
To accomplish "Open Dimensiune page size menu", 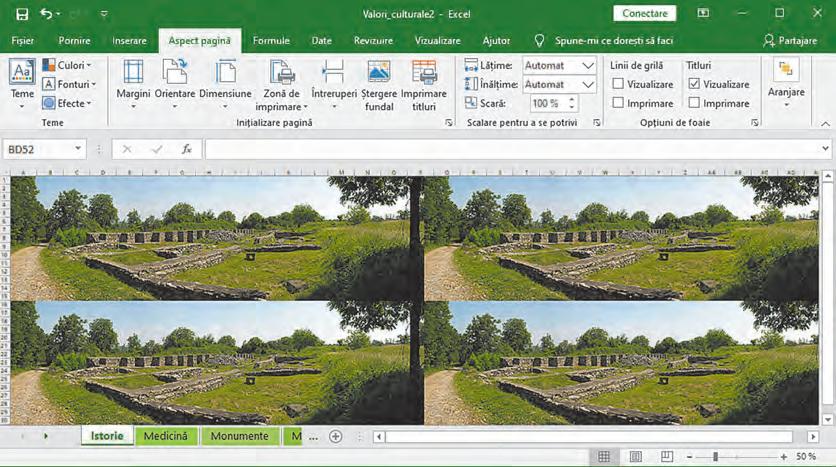I will point(225,84).
